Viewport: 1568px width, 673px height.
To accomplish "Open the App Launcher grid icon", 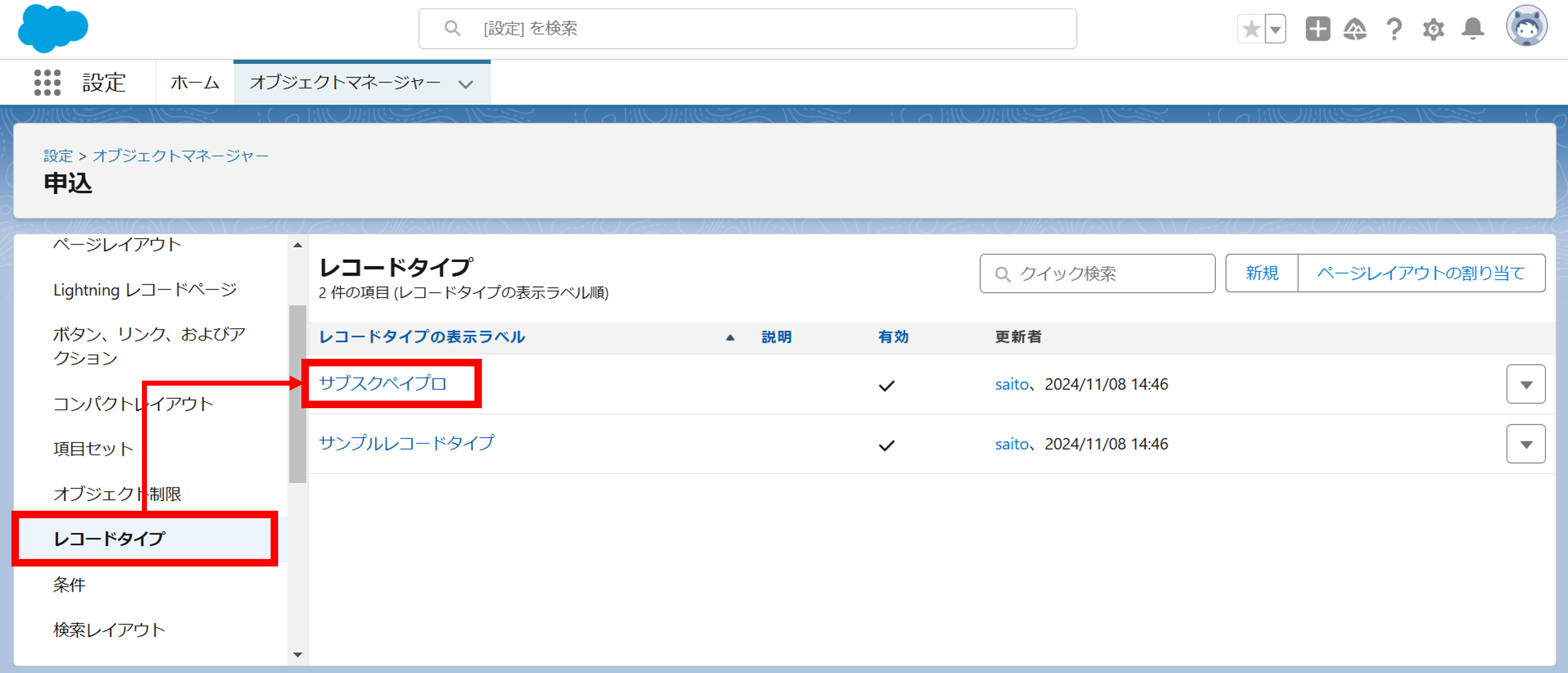I will (47, 82).
